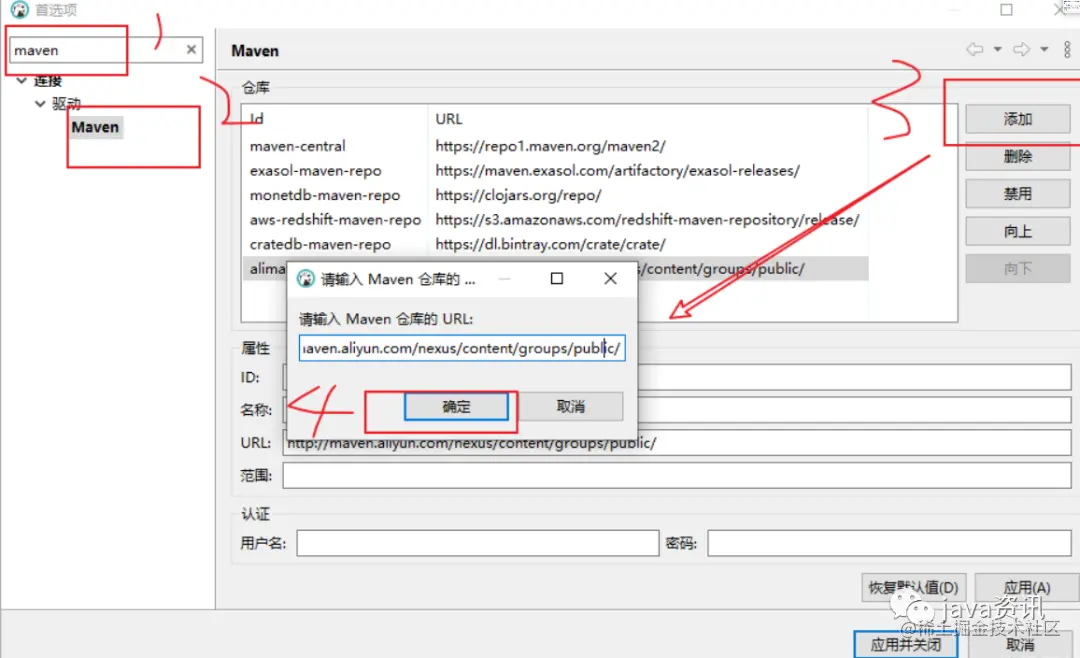Screen dimensions: 1080x658
Task: Click the URL property field
Action: pos(677,442)
